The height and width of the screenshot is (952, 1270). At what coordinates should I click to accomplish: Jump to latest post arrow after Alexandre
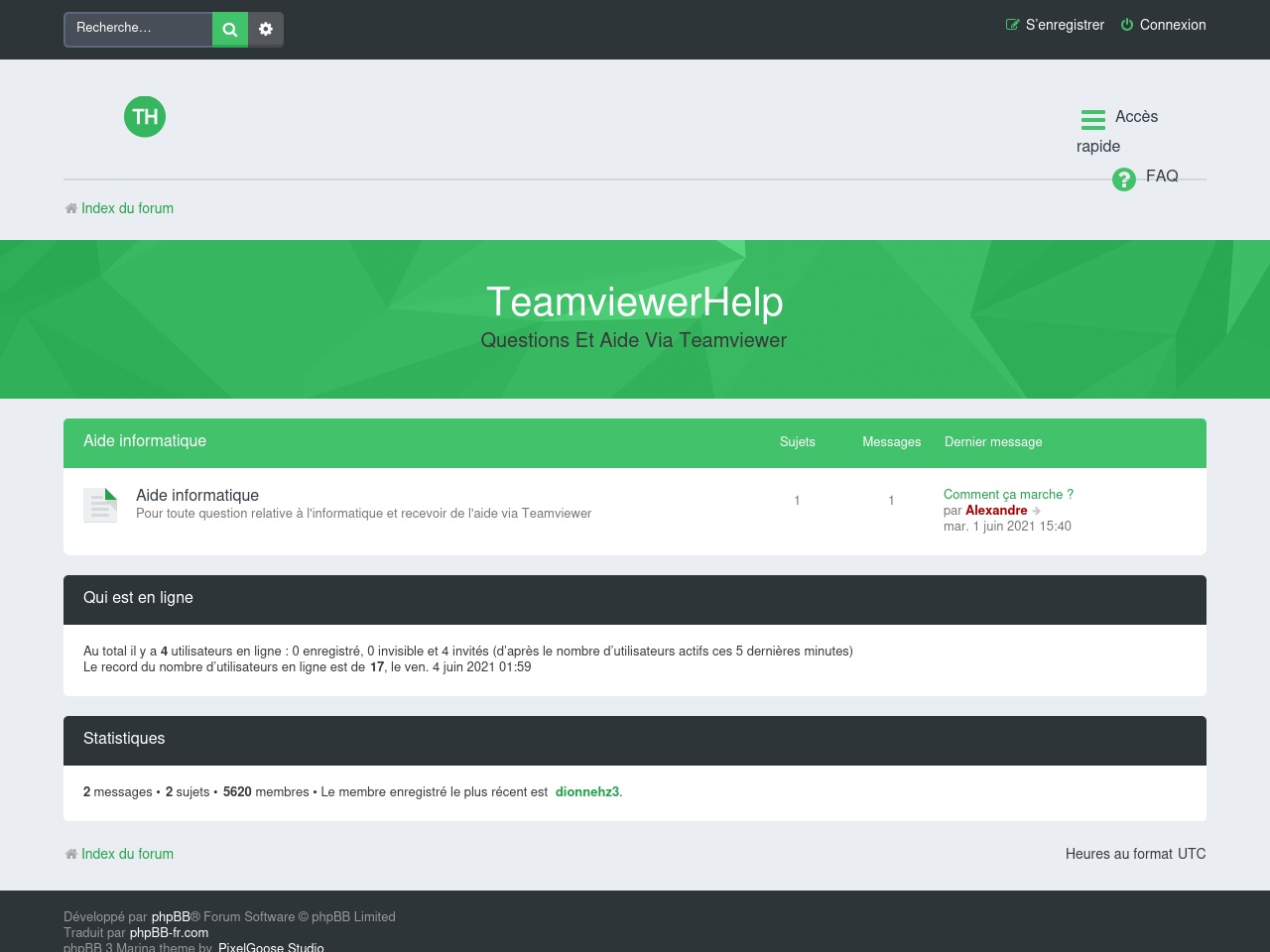[x=1037, y=511]
